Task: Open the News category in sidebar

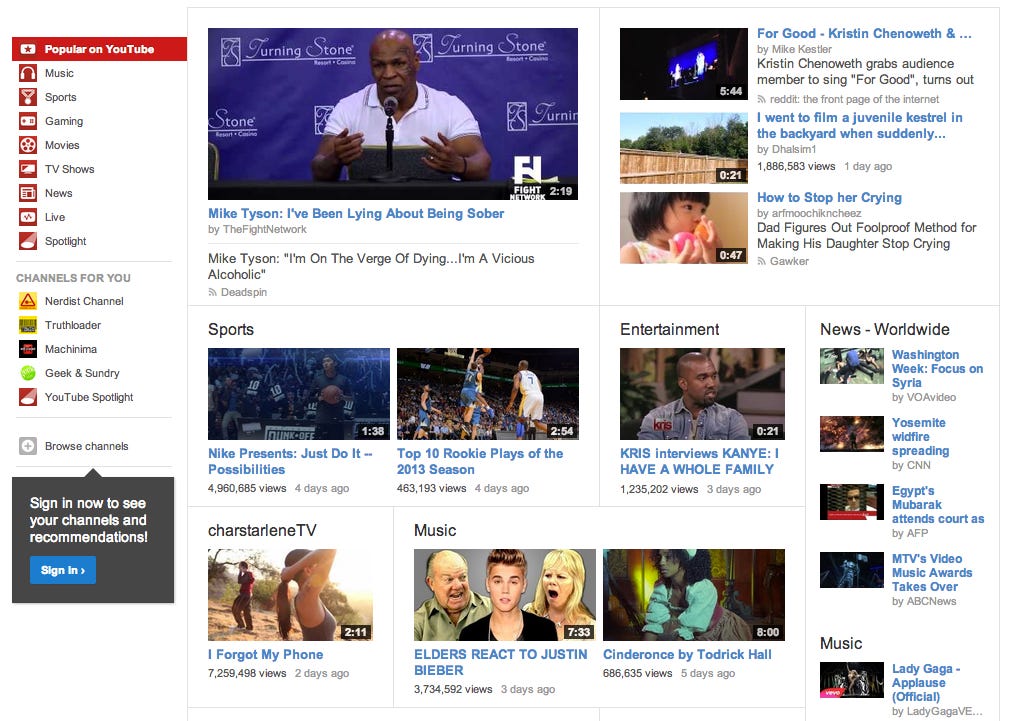Action: coord(59,193)
